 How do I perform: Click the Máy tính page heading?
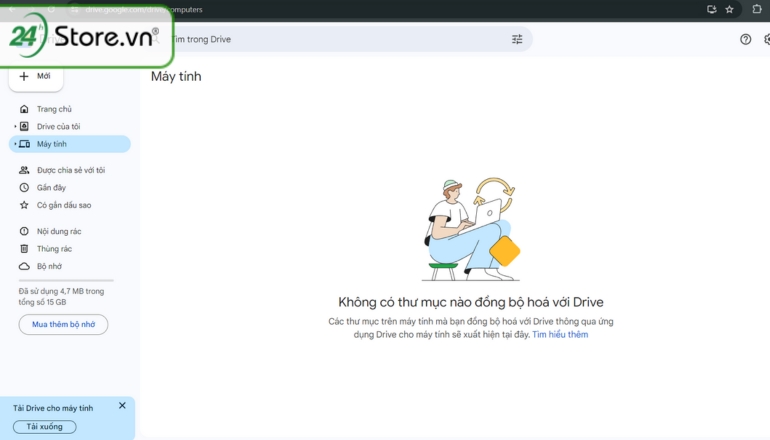(x=176, y=77)
